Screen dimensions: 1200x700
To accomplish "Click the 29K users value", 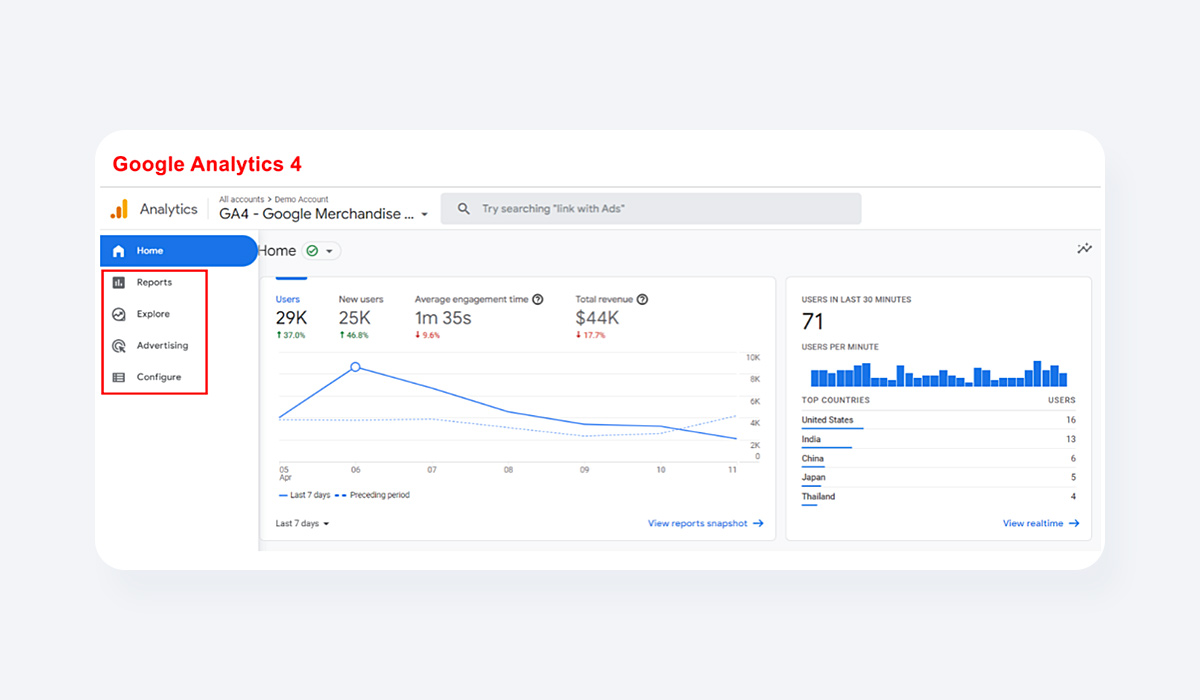I will click(291, 318).
